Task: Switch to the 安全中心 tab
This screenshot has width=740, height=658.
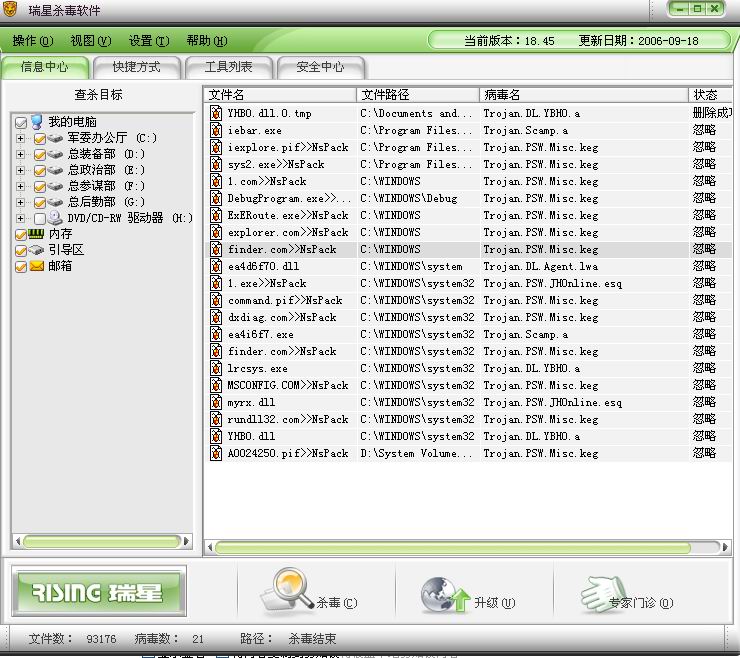Action: point(320,67)
